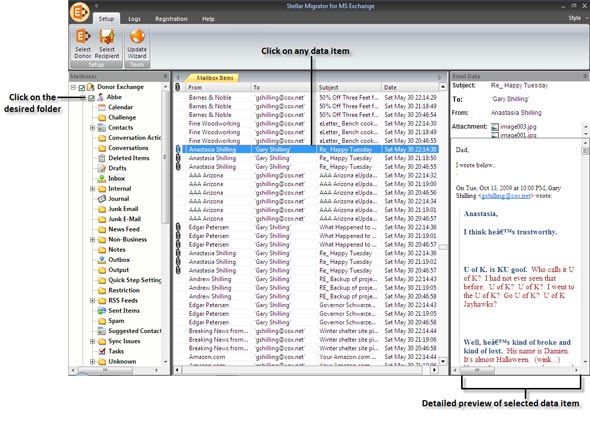Click the Donor Exchange server icon
The image size is (590, 421).
coord(91,87)
